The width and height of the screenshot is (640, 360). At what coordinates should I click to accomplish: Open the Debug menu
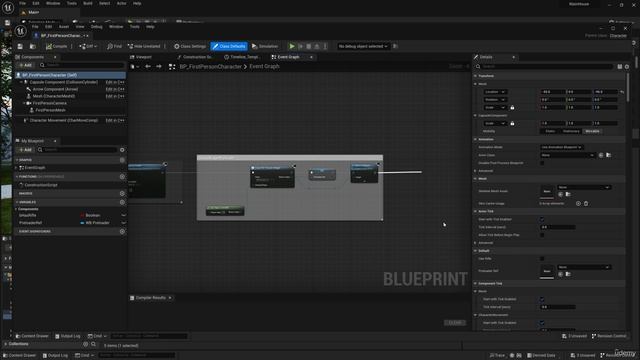click(97, 27)
